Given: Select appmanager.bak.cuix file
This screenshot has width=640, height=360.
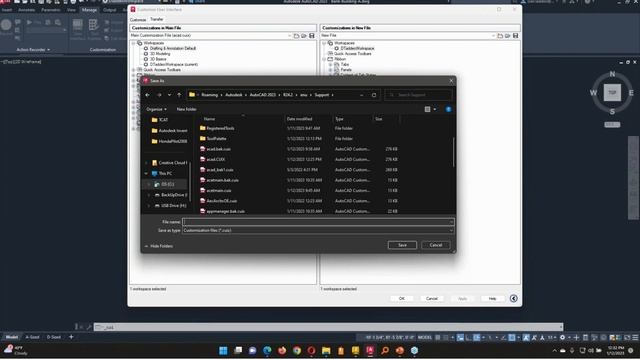Looking at the screenshot, I should 225,211.
